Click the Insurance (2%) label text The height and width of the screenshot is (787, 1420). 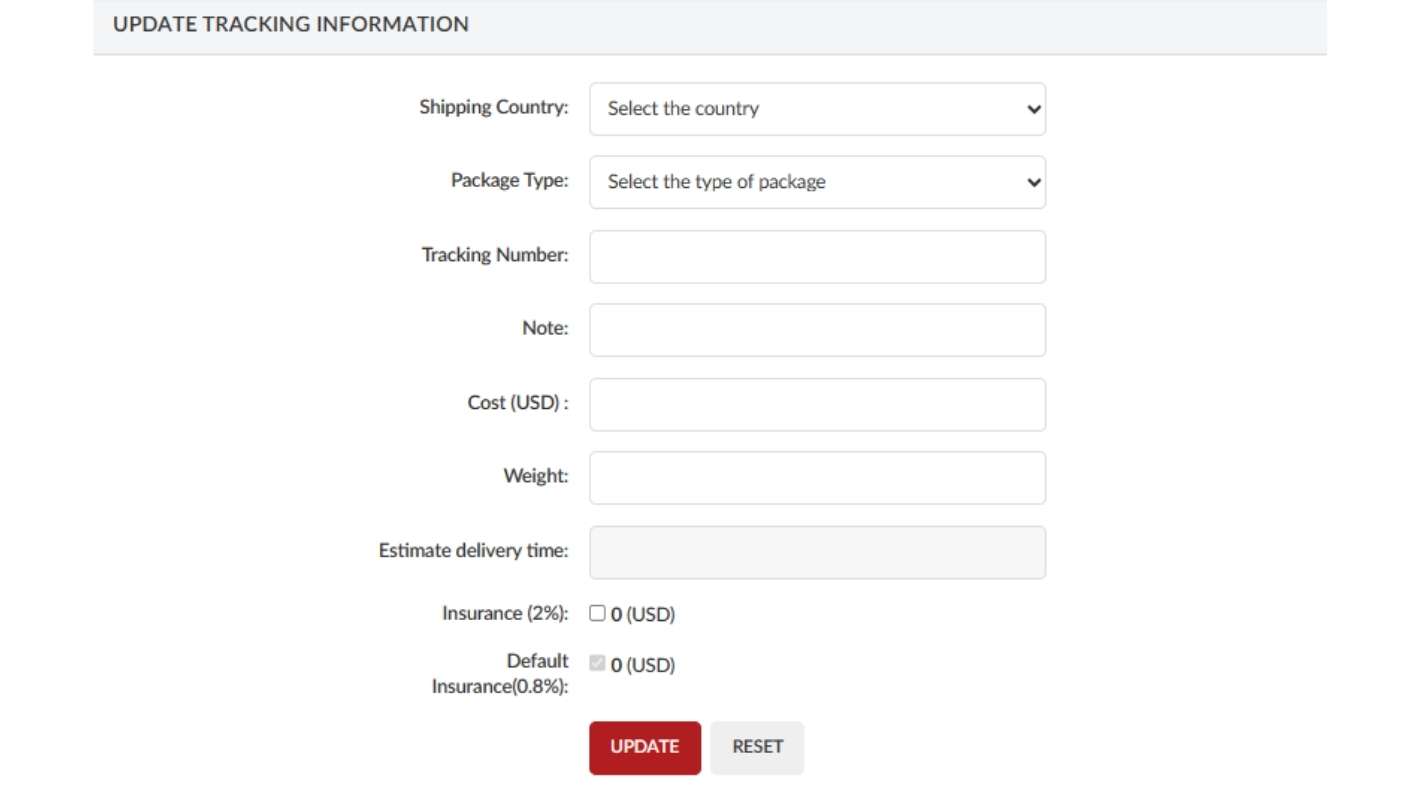pyautogui.click(x=504, y=613)
